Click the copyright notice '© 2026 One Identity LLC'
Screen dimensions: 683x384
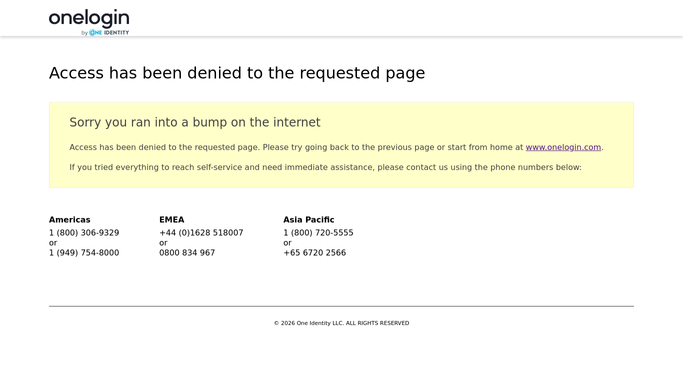click(x=308, y=323)
